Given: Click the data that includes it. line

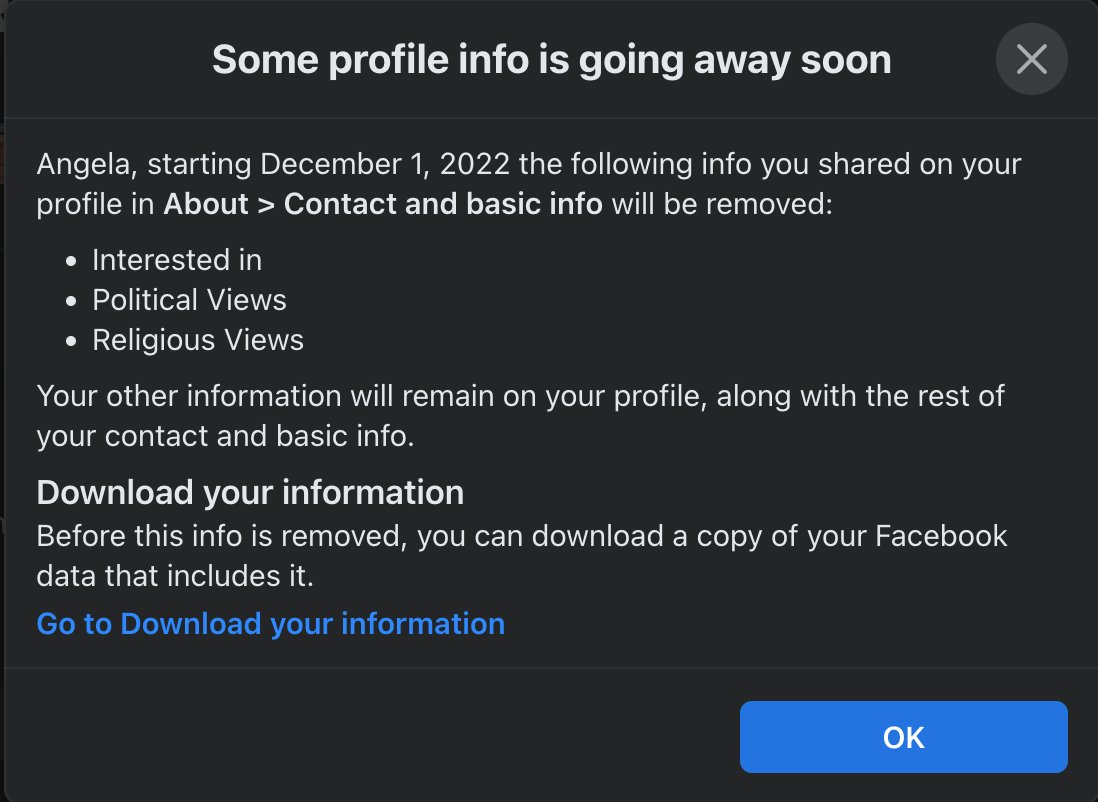Looking at the screenshot, I should click(175, 576).
